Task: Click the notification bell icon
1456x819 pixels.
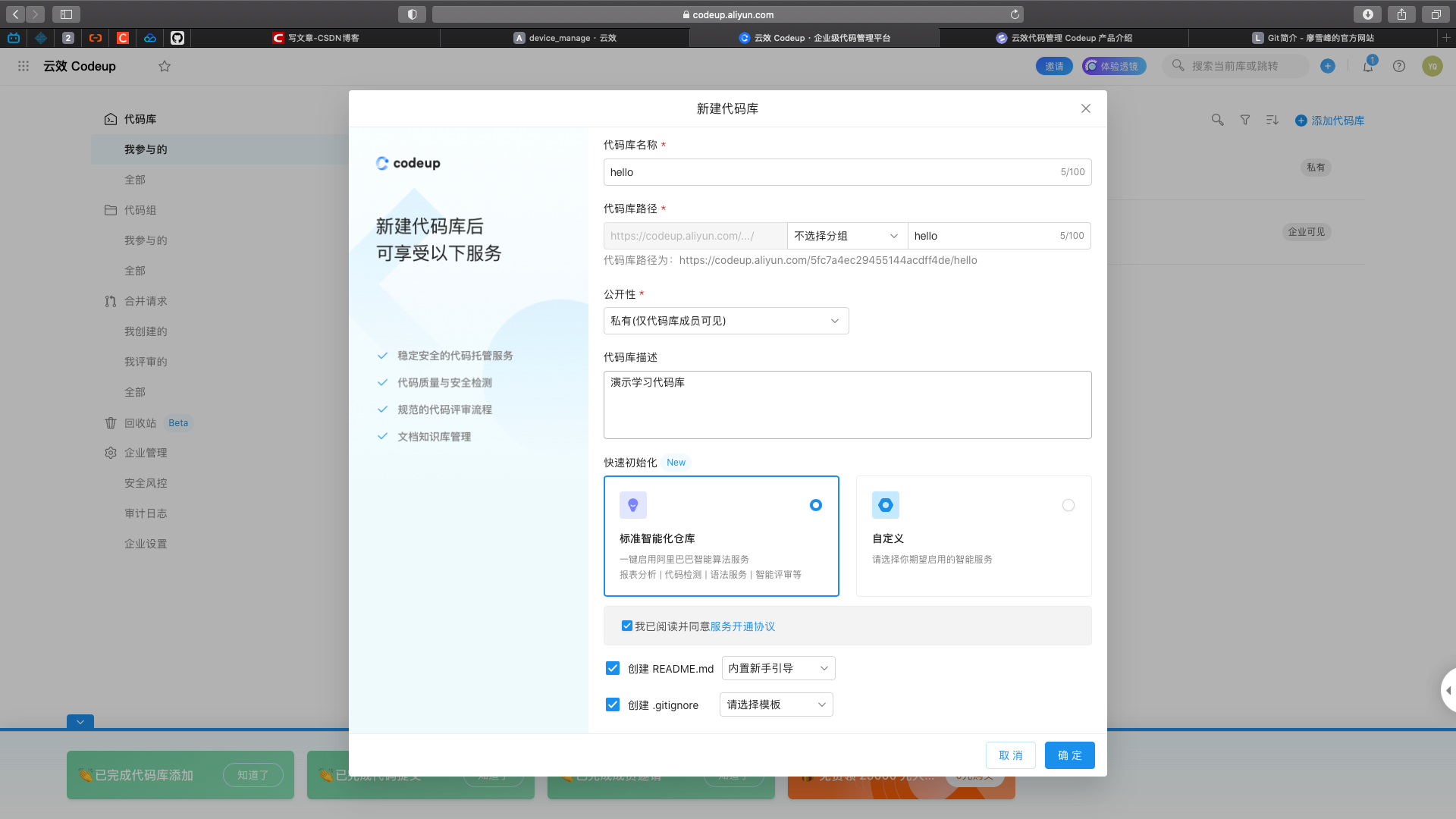Action: point(1368,67)
